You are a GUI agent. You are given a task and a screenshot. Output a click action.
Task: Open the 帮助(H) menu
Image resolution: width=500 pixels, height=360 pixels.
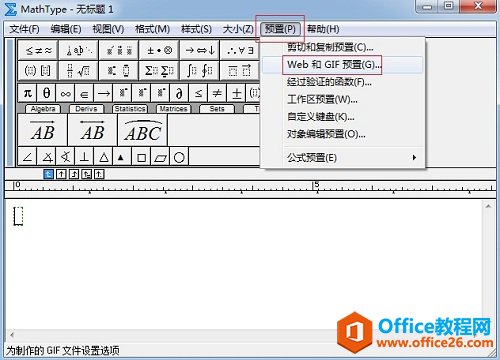tap(323, 29)
